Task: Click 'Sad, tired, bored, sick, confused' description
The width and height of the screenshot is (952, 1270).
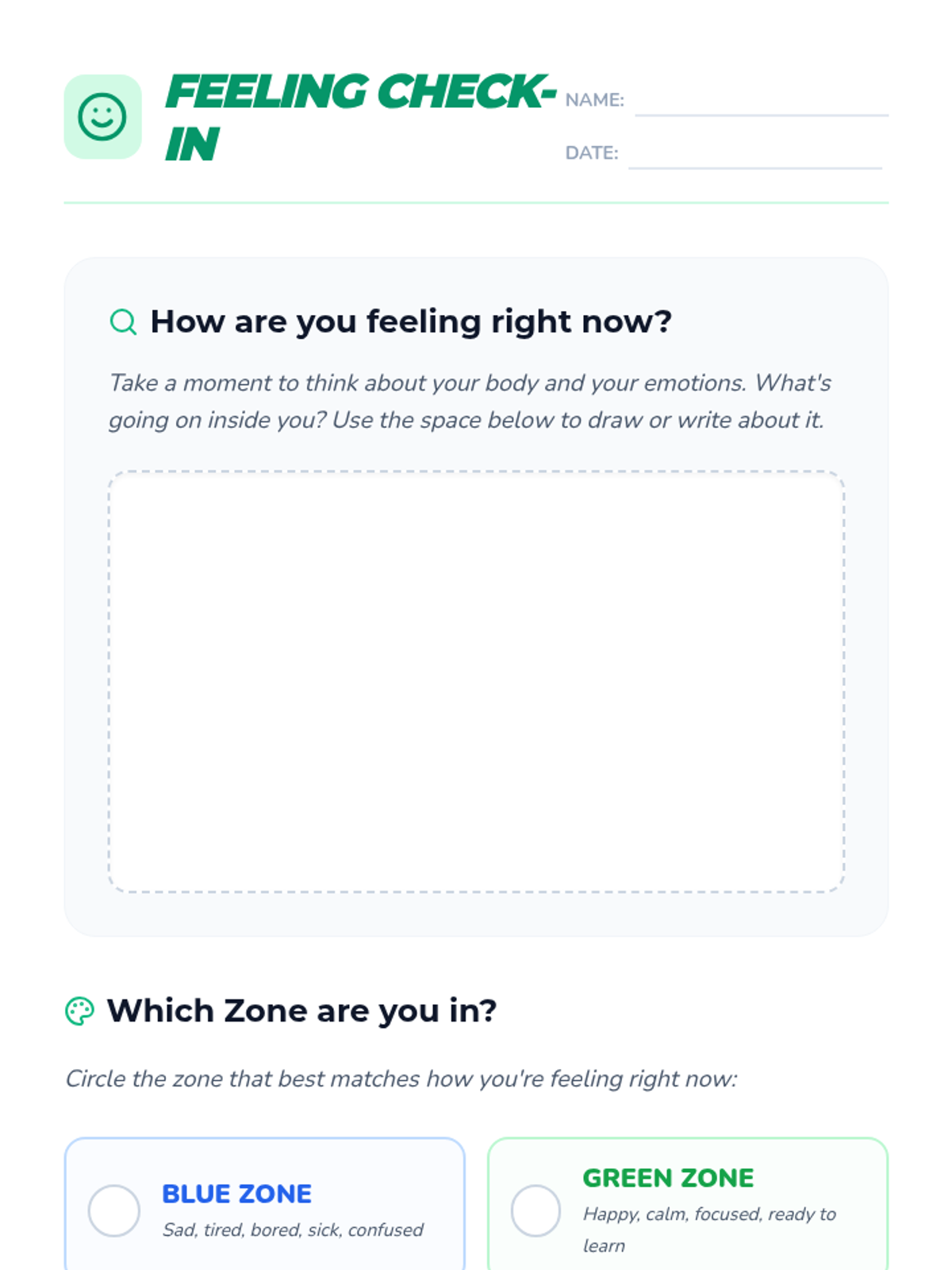Action: click(x=293, y=1230)
